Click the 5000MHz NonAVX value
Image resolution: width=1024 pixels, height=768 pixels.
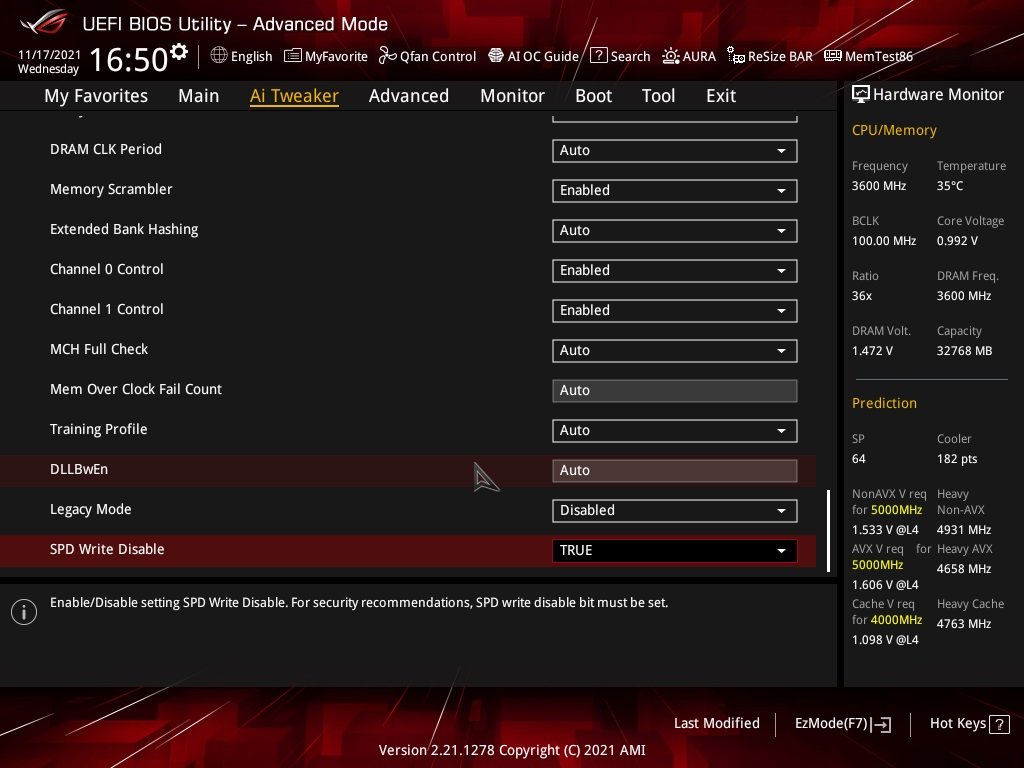pos(896,510)
